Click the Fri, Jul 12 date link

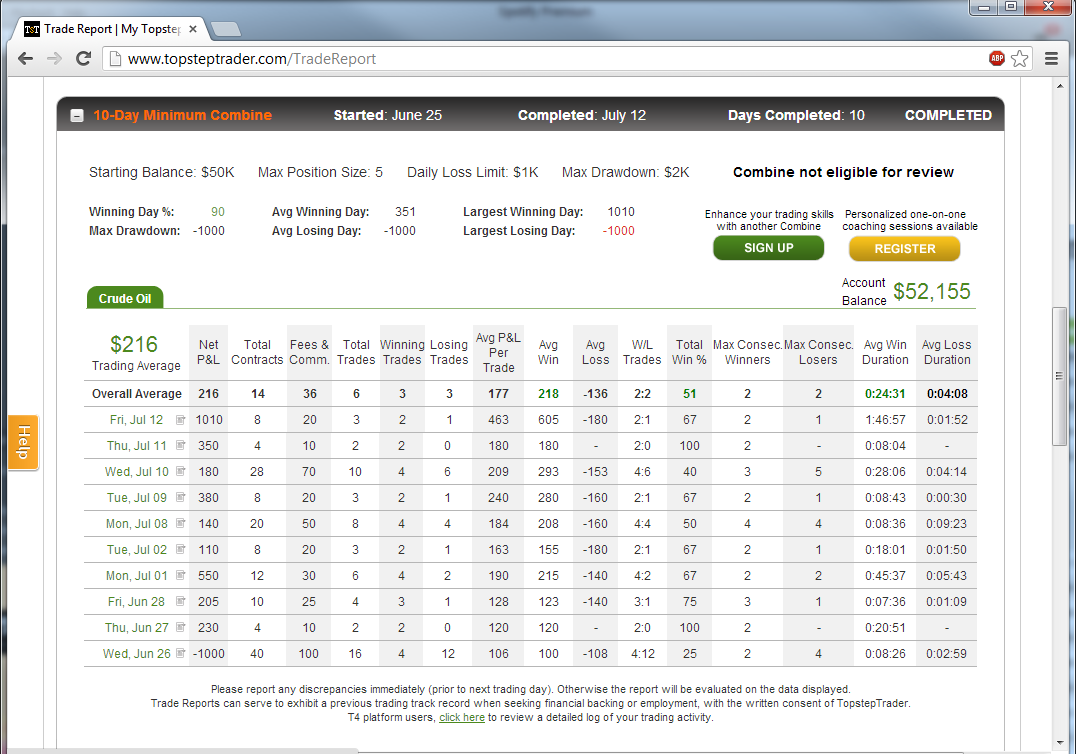[136, 420]
